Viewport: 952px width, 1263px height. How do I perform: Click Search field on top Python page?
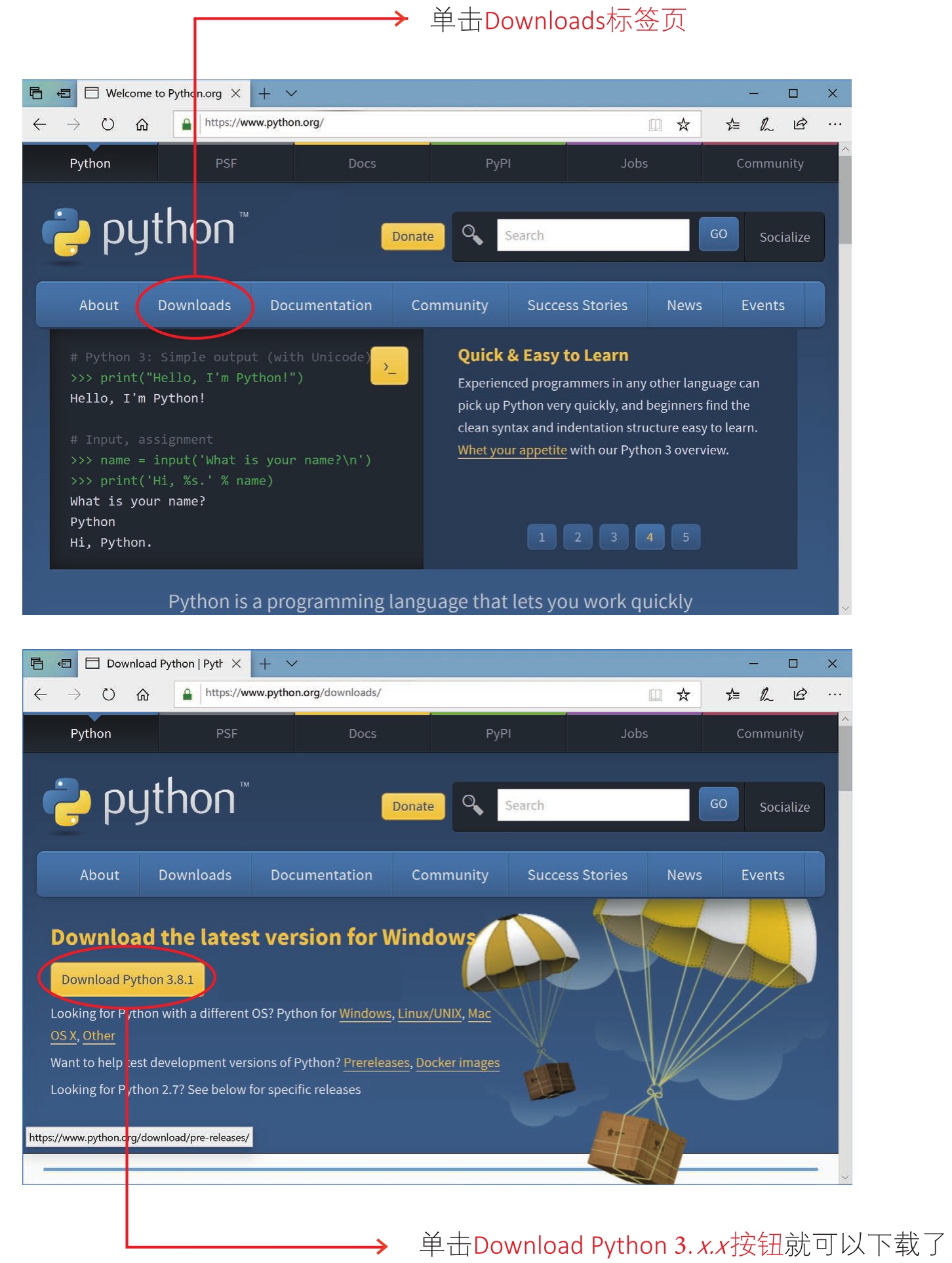pyautogui.click(x=593, y=235)
